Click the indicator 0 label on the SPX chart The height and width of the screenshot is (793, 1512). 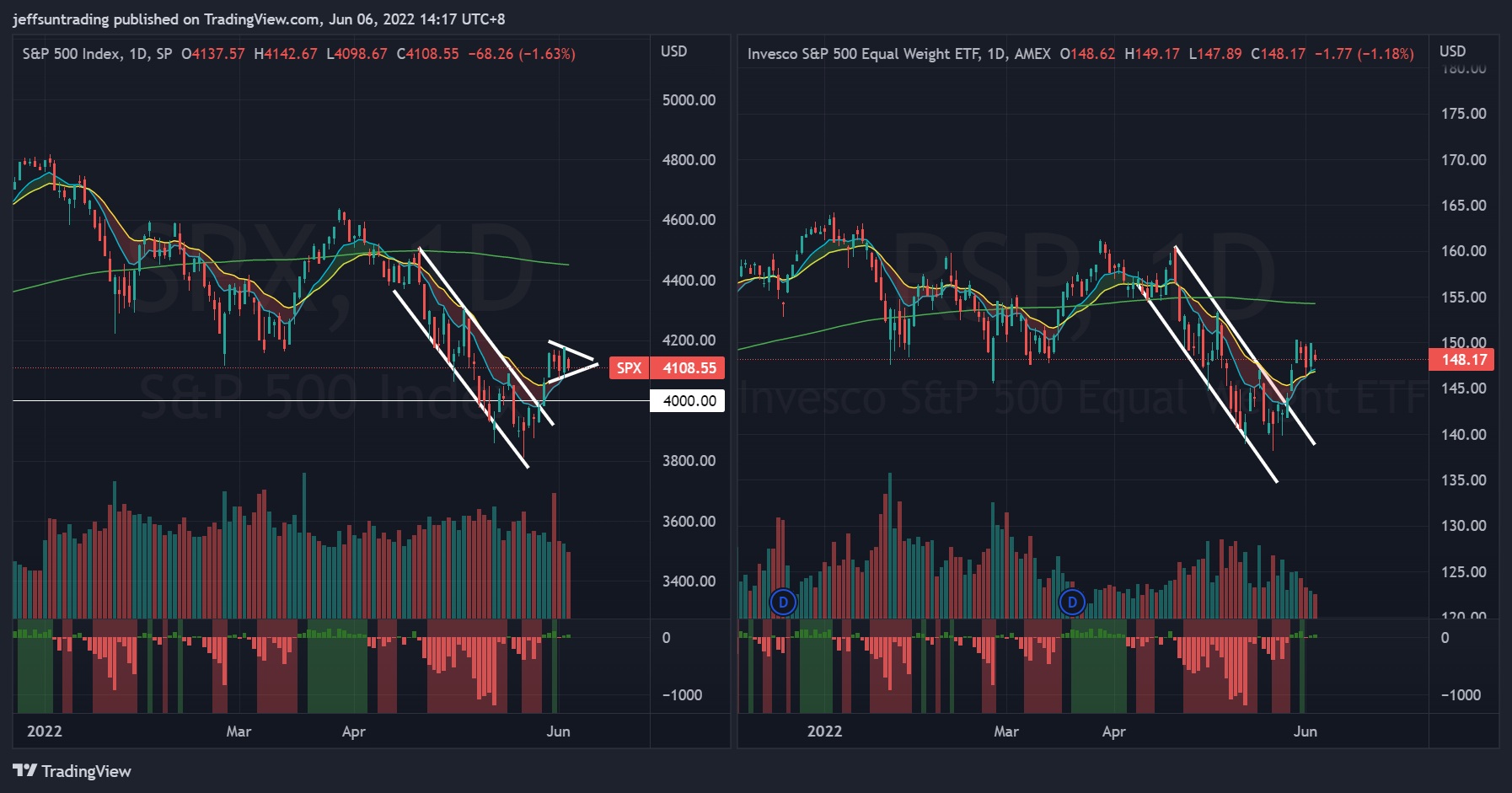pos(666,638)
